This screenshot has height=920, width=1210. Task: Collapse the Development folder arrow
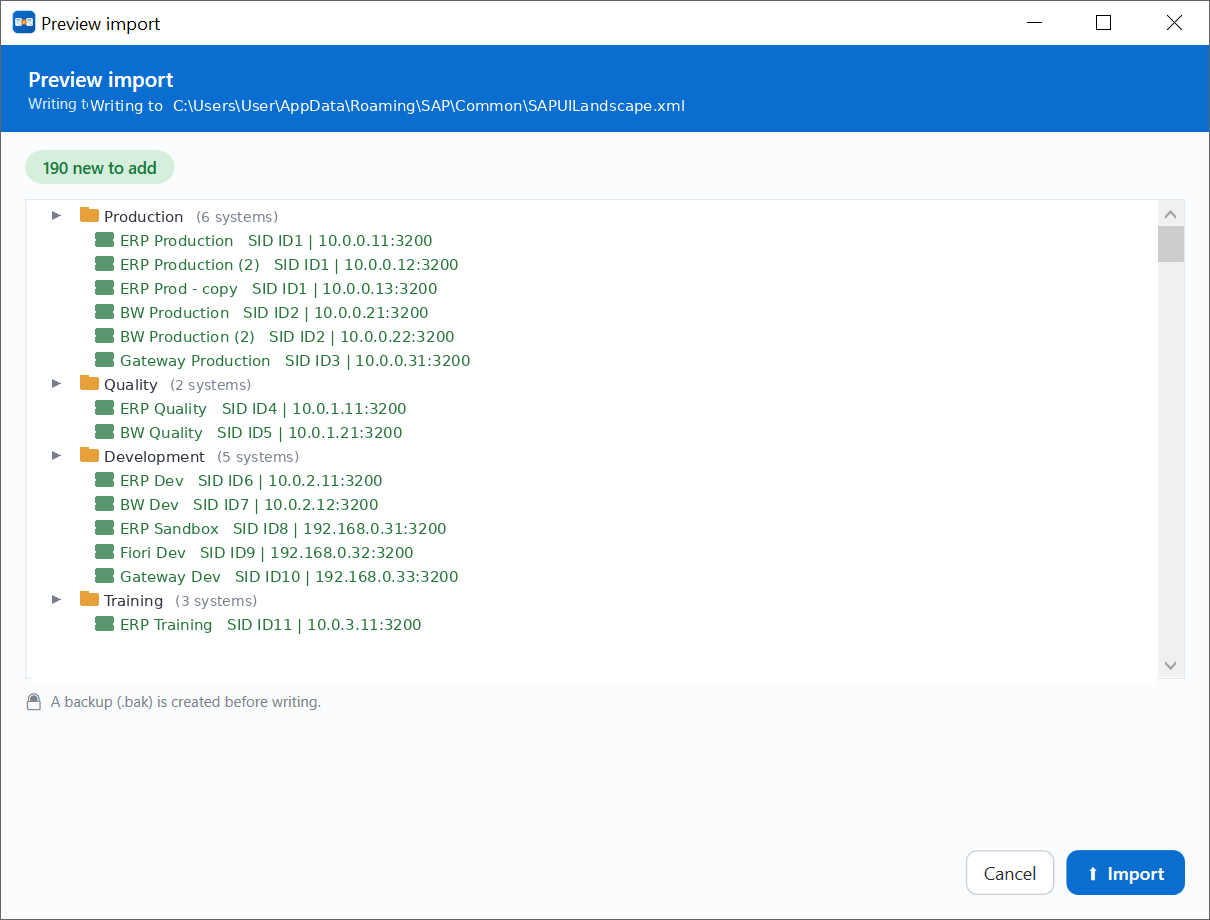[56, 456]
